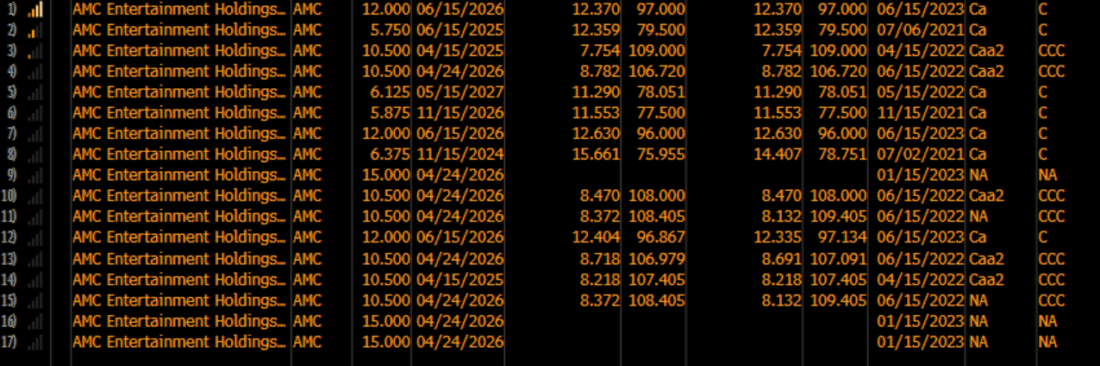Select the 75.955 price value

(x=661, y=155)
